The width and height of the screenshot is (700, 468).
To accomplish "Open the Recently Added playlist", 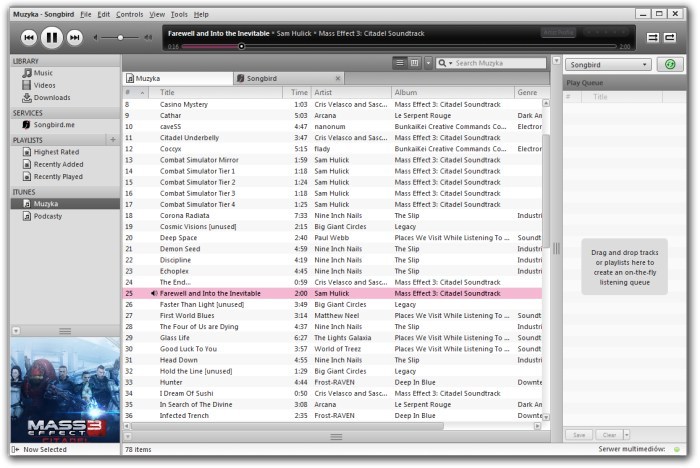I will pyautogui.click(x=58, y=165).
